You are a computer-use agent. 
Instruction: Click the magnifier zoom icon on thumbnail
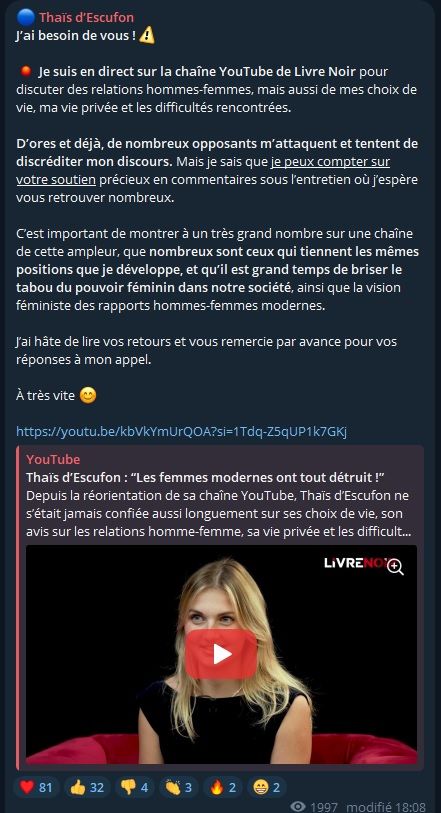(x=395, y=567)
